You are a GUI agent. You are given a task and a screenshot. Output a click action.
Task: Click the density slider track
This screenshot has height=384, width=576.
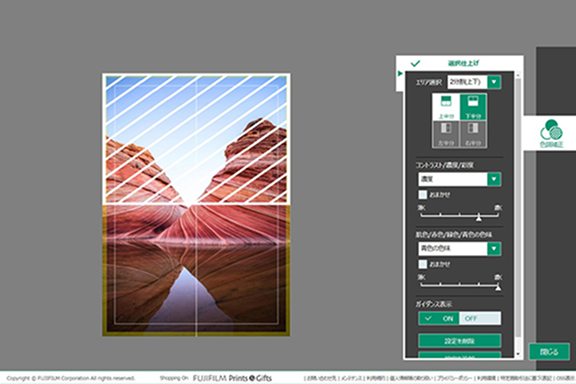pos(460,215)
